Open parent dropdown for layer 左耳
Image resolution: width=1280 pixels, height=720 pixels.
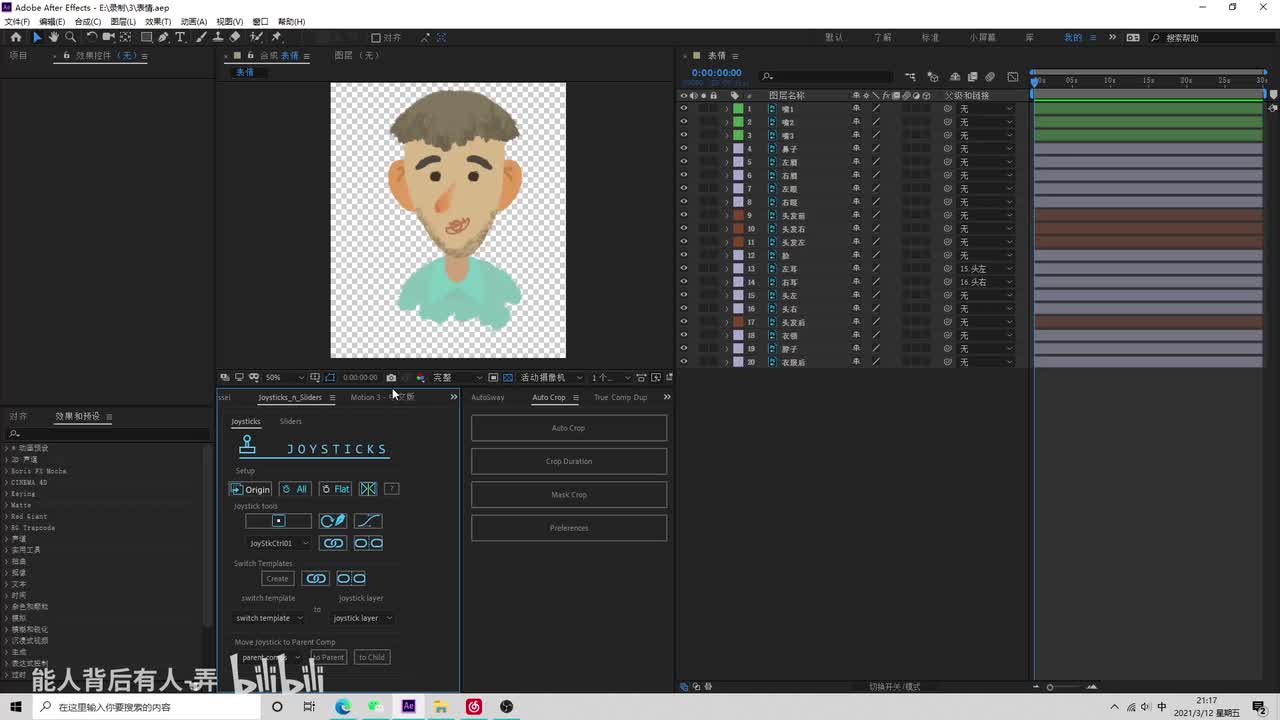tap(985, 269)
